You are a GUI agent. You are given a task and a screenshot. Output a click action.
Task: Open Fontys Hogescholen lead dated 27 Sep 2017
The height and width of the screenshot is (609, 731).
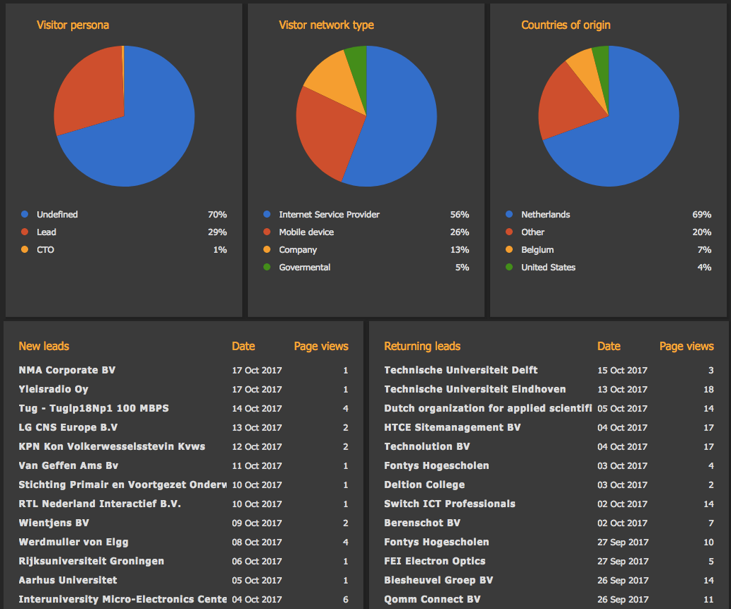pos(437,542)
